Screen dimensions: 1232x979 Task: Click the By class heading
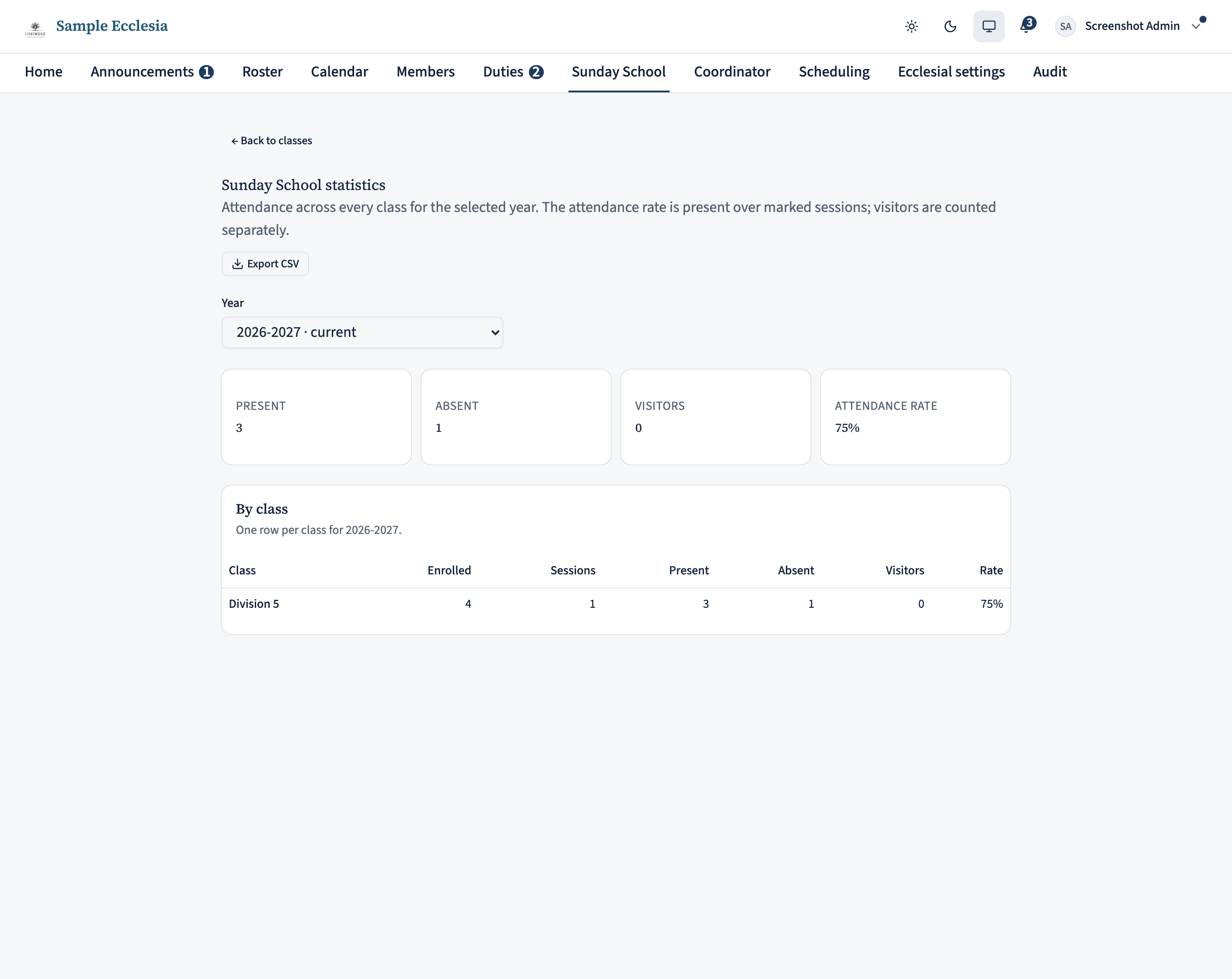coord(262,509)
